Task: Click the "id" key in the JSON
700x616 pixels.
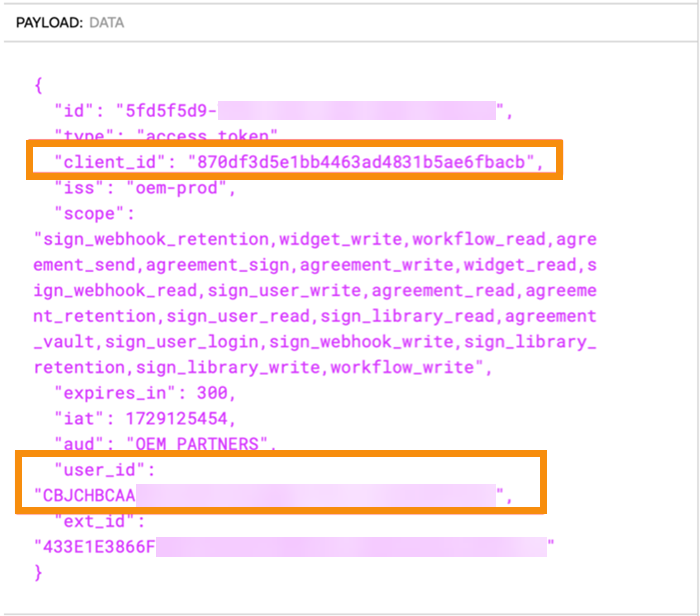Action: (x=74, y=110)
